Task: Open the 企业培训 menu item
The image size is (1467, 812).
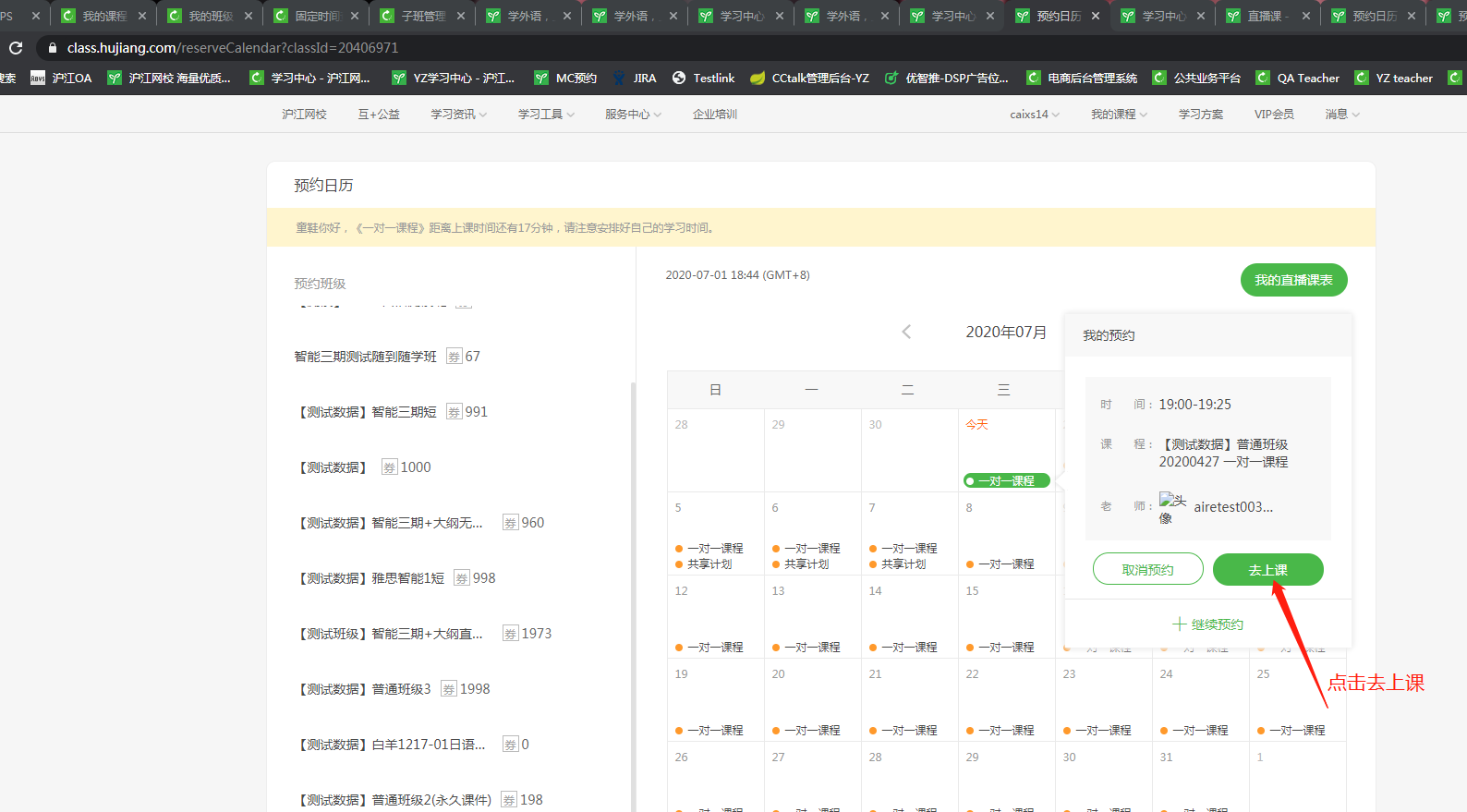Action: click(x=714, y=115)
